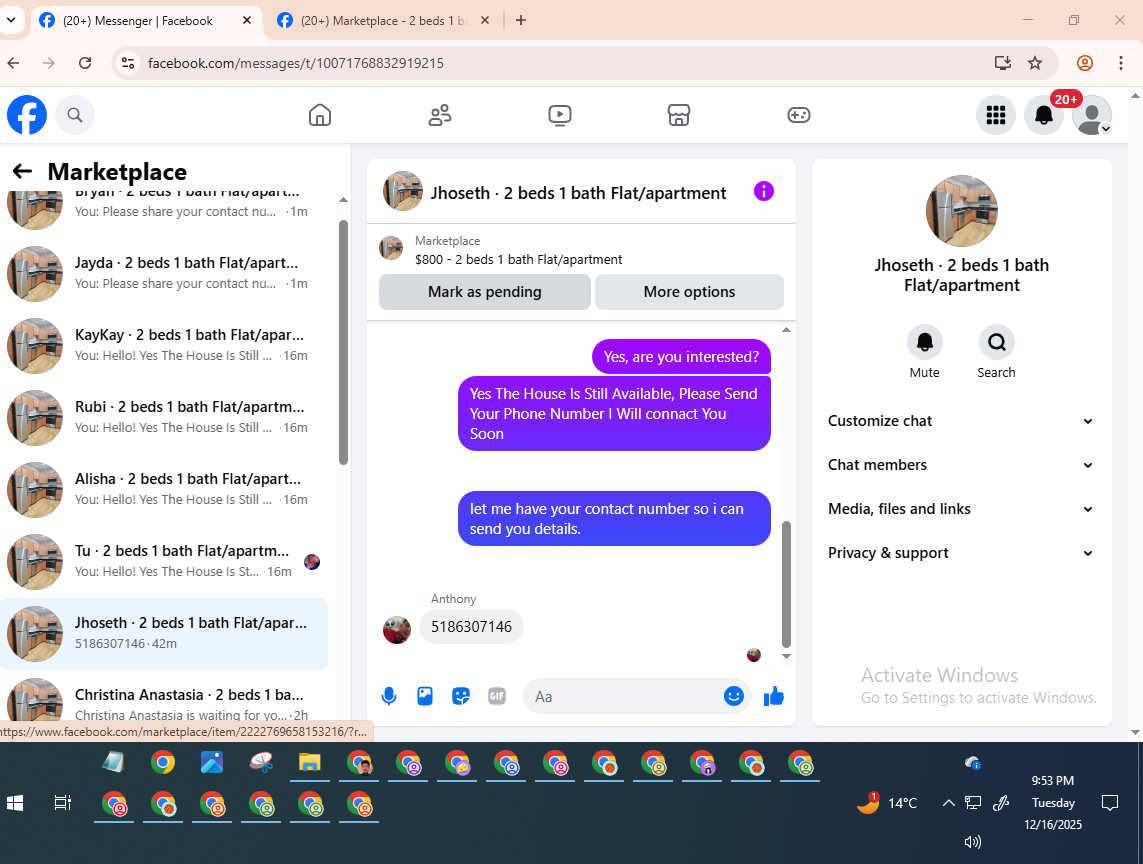This screenshot has width=1143, height=864.
Task: Open the Facebook menu grid icon
Action: pos(996,115)
